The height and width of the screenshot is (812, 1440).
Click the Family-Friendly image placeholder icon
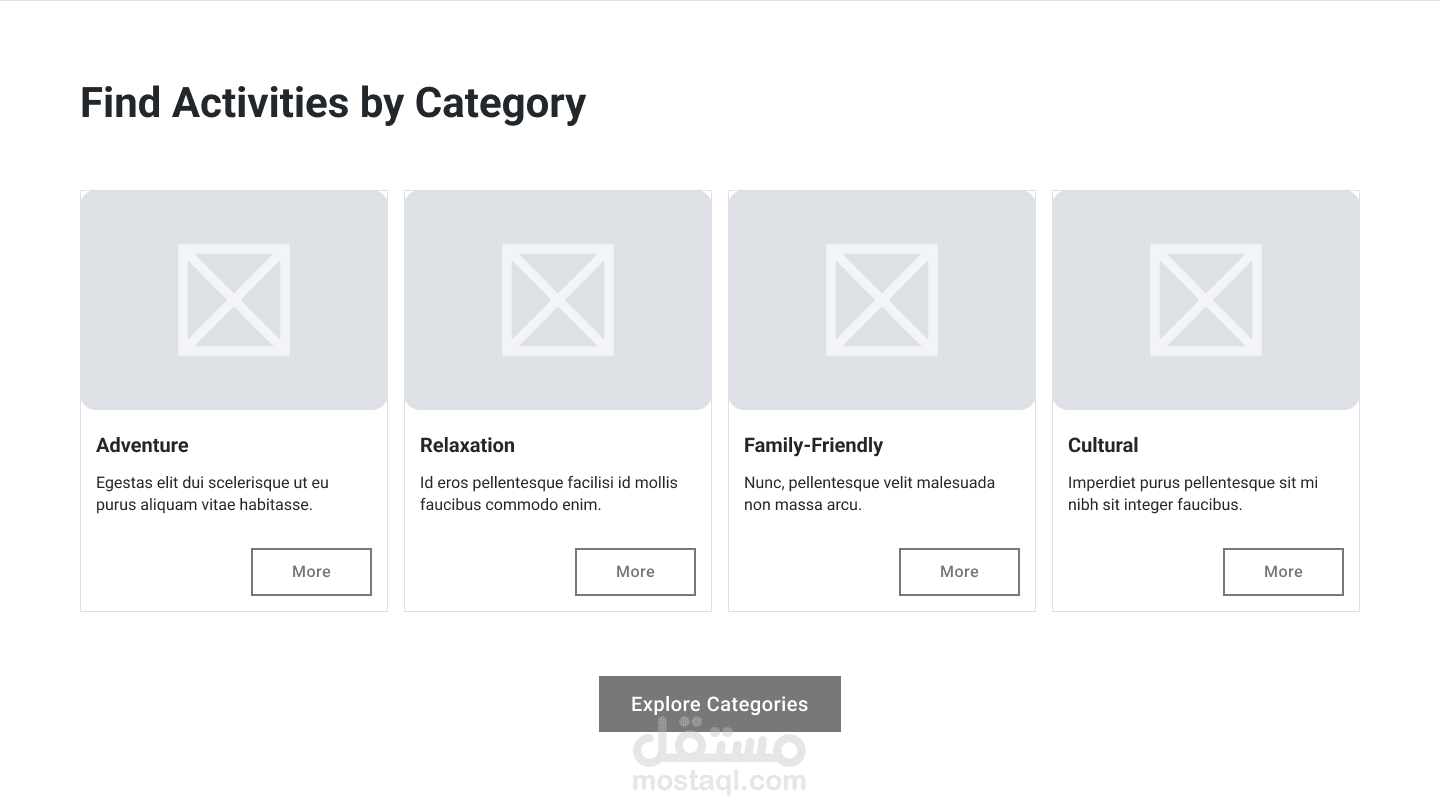pos(882,300)
